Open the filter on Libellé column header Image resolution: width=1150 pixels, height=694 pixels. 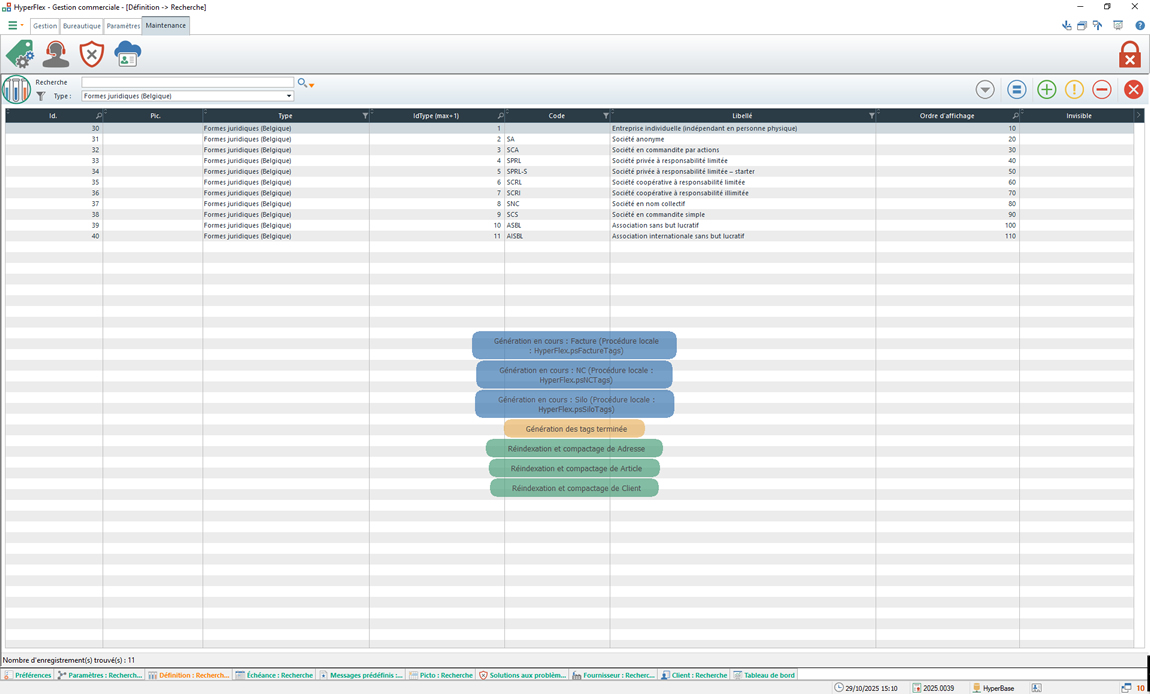[871, 116]
